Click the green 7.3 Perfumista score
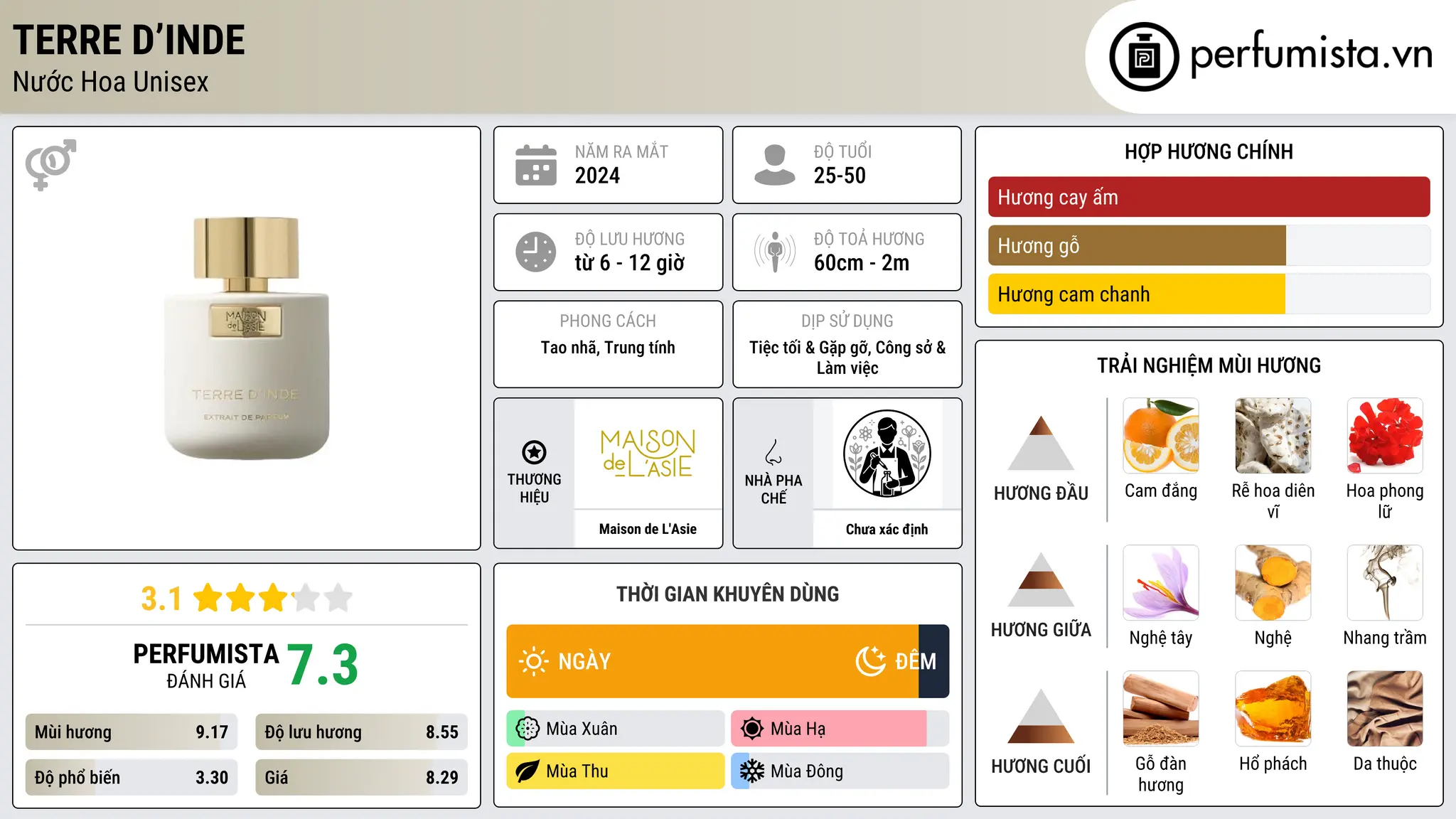 click(323, 665)
